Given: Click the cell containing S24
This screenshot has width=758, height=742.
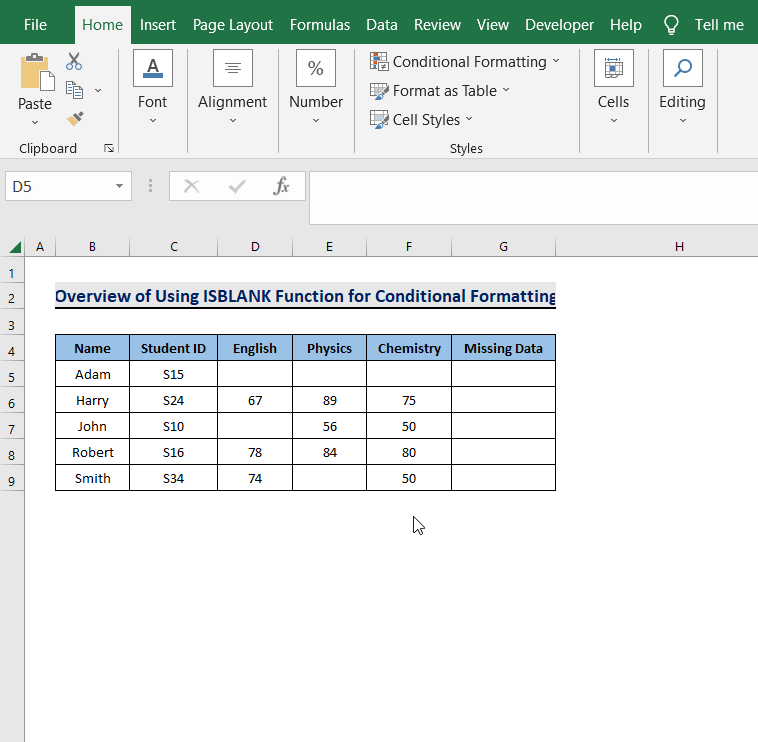Looking at the screenshot, I should point(174,400).
